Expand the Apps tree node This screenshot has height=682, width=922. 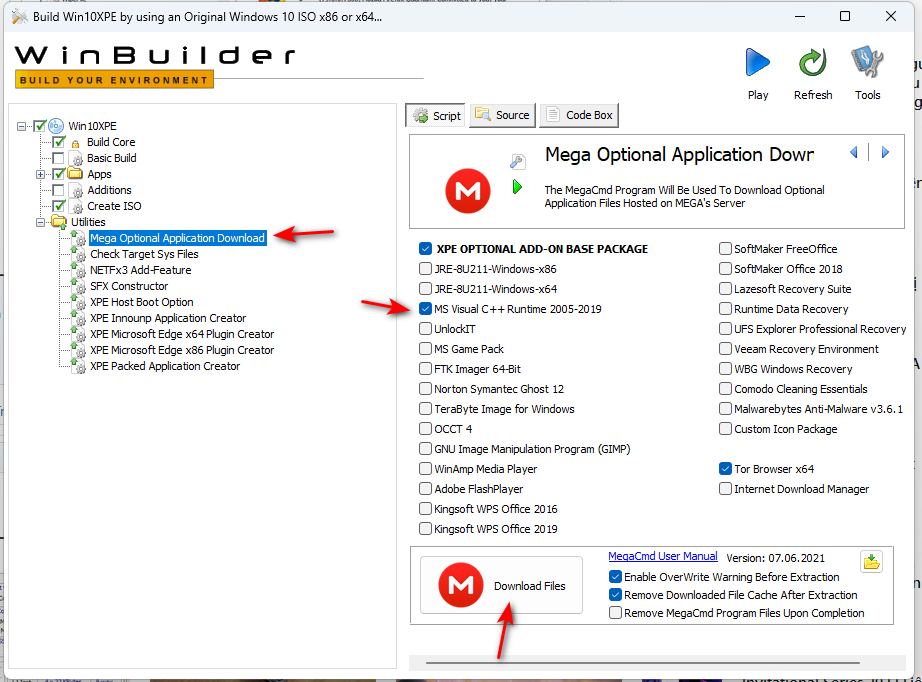coord(40,174)
